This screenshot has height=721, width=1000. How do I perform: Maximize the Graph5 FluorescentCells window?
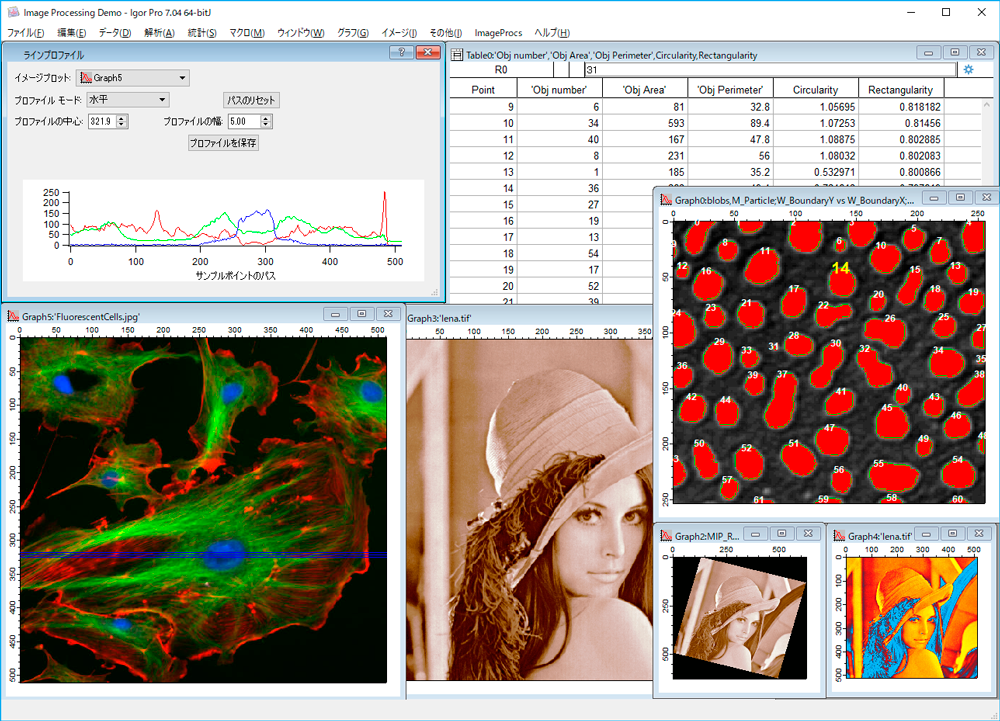362,314
